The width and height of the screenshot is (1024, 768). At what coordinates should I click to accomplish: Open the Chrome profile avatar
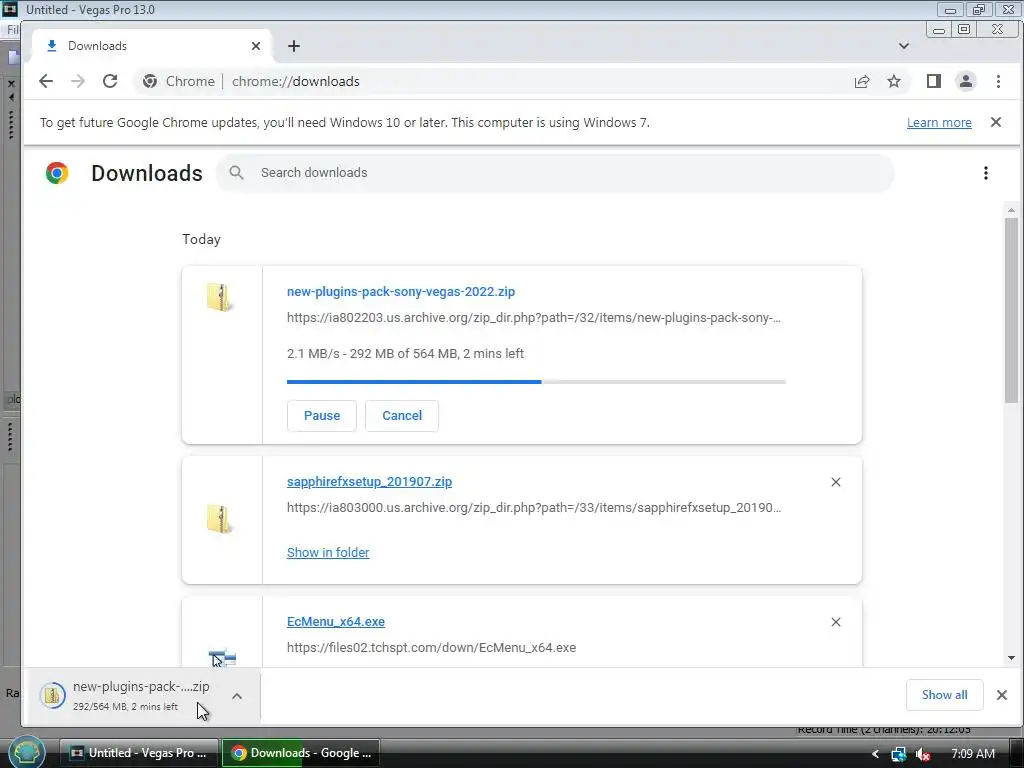pos(966,81)
